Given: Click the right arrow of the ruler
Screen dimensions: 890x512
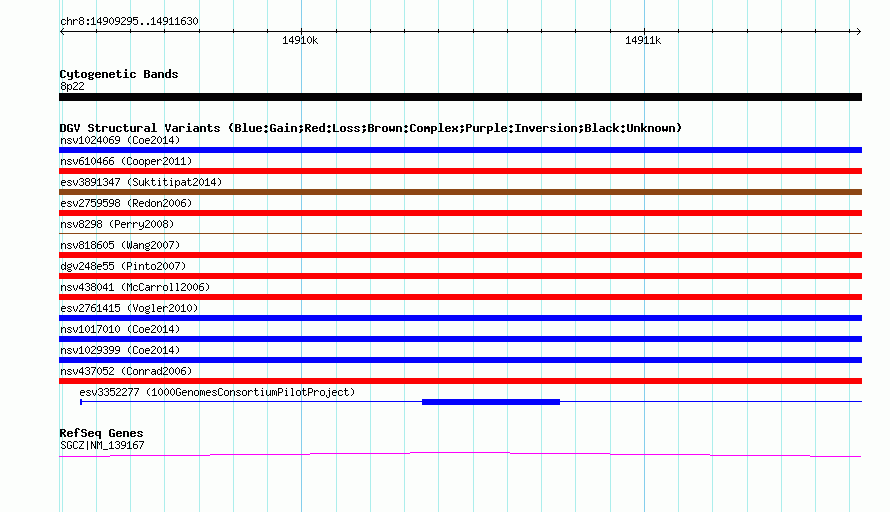Looking at the screenshot, I should 858,32.
